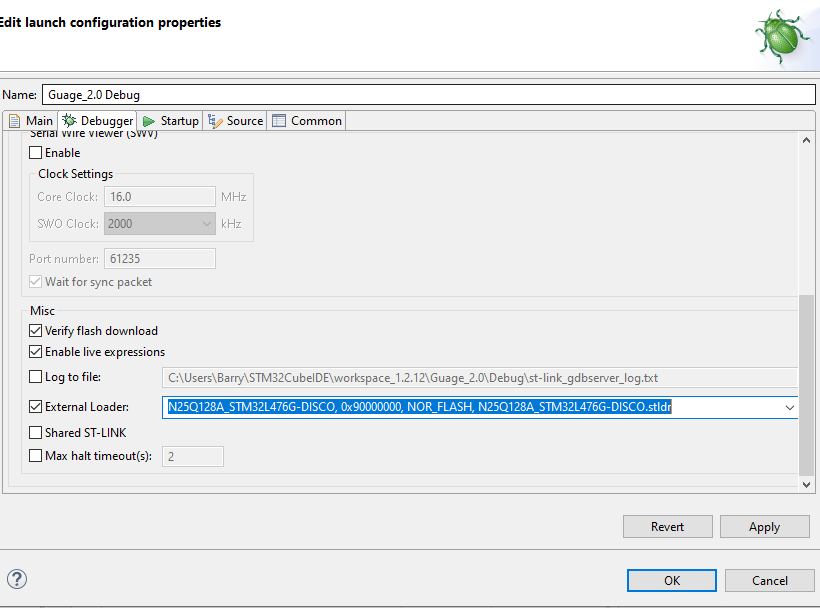The image size is (820, 608).
Task: Toggle Wait for sync packet checkbox
Action: [x=36, y=282]
